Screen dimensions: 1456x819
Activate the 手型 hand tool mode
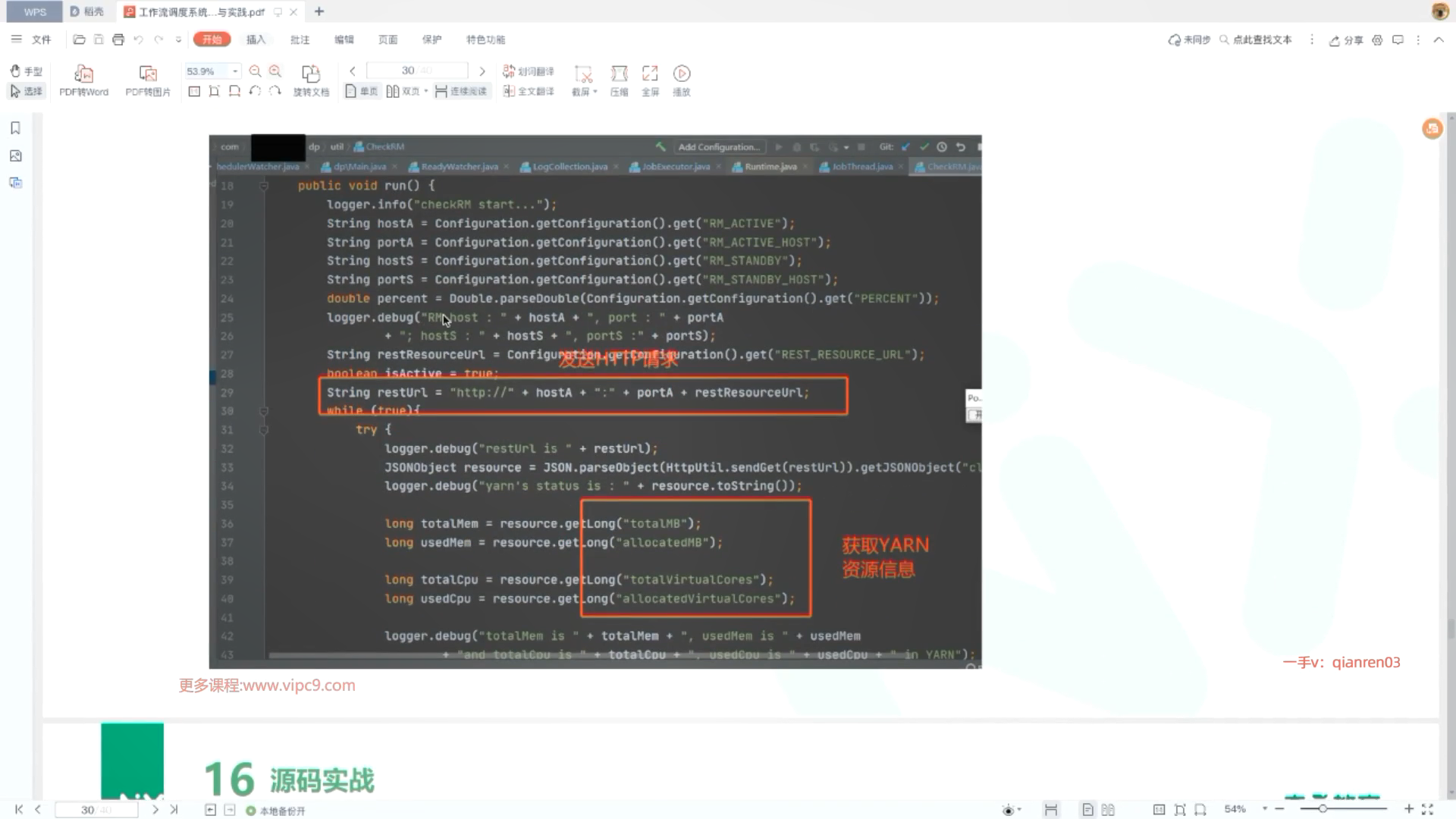26,71
